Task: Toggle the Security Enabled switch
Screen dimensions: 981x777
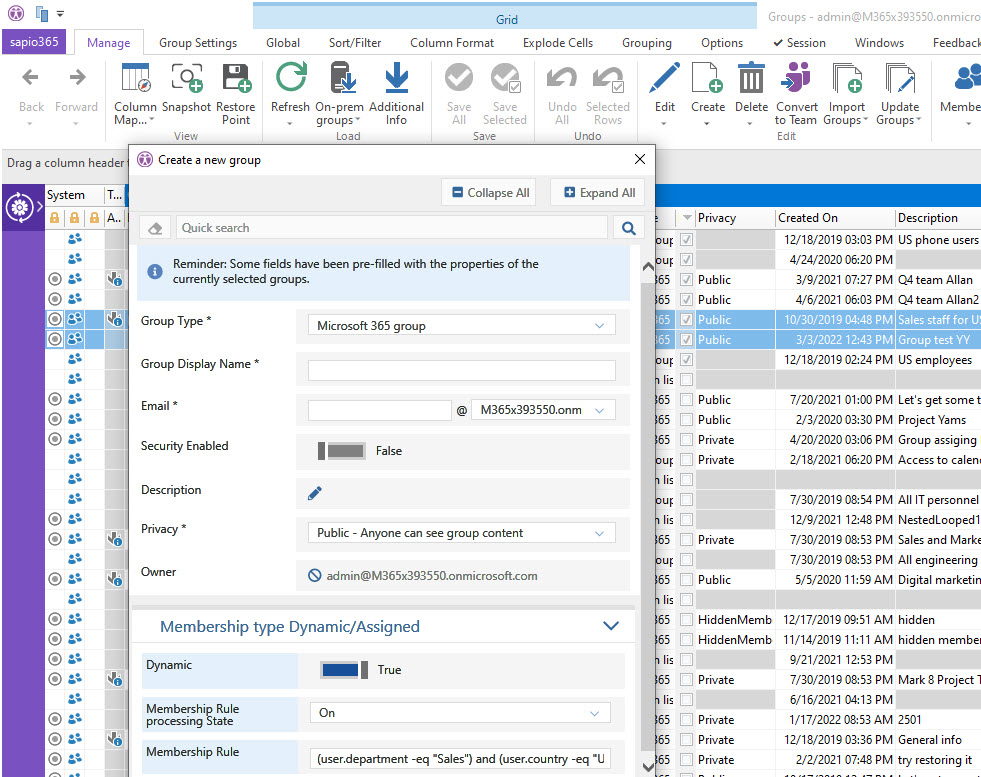Action: (342, 451)
